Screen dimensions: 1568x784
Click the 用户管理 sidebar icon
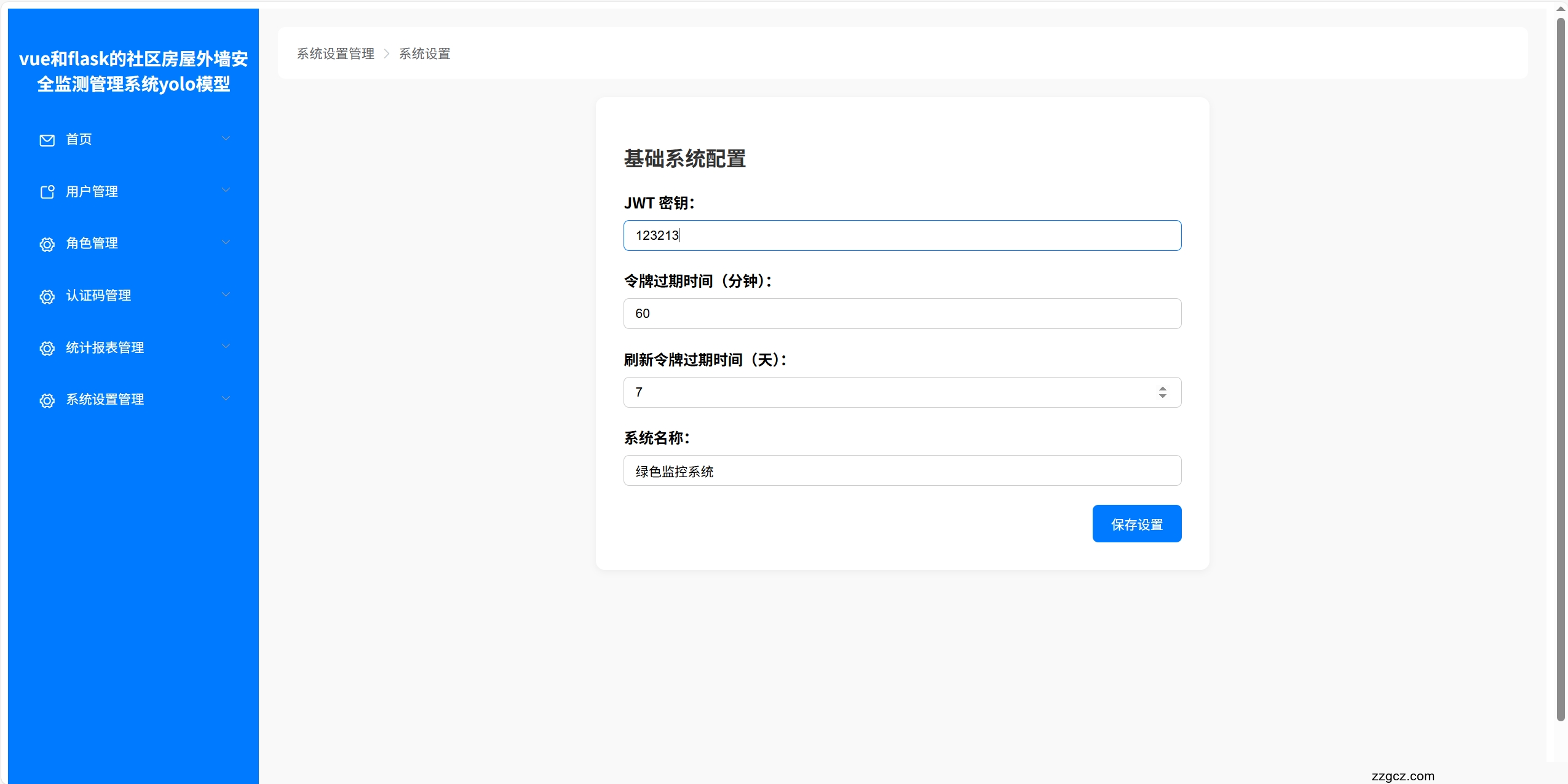pyautogui.click(x=47, y=192)
